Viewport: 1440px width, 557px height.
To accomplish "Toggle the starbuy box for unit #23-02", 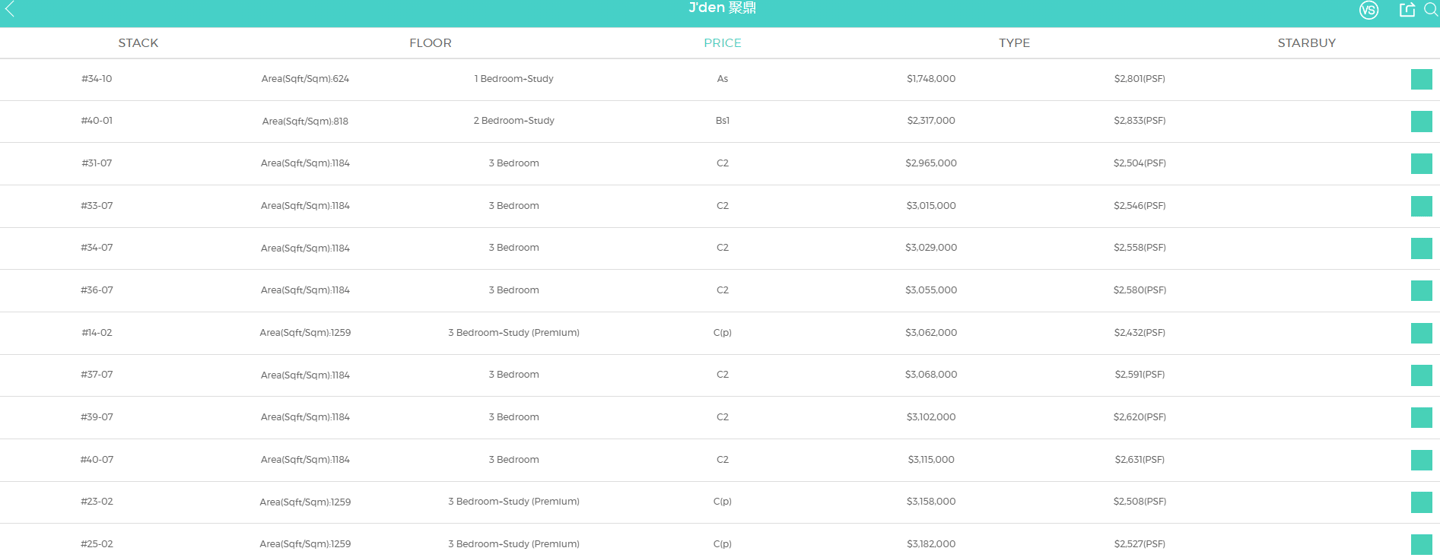I will click(x=1421, y=502).
